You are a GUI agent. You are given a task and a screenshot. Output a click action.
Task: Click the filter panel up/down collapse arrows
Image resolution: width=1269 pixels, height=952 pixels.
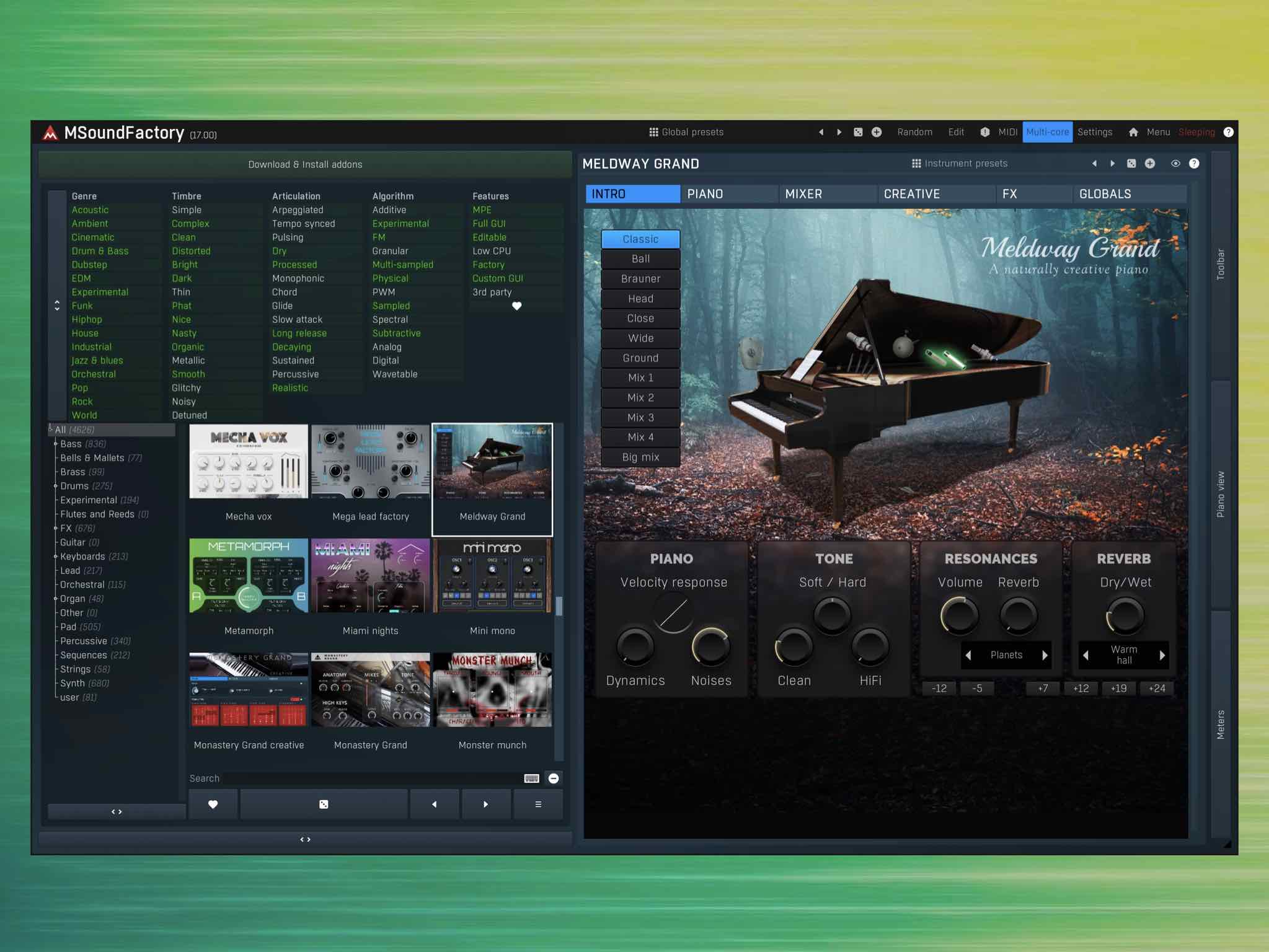coord(57,306)
